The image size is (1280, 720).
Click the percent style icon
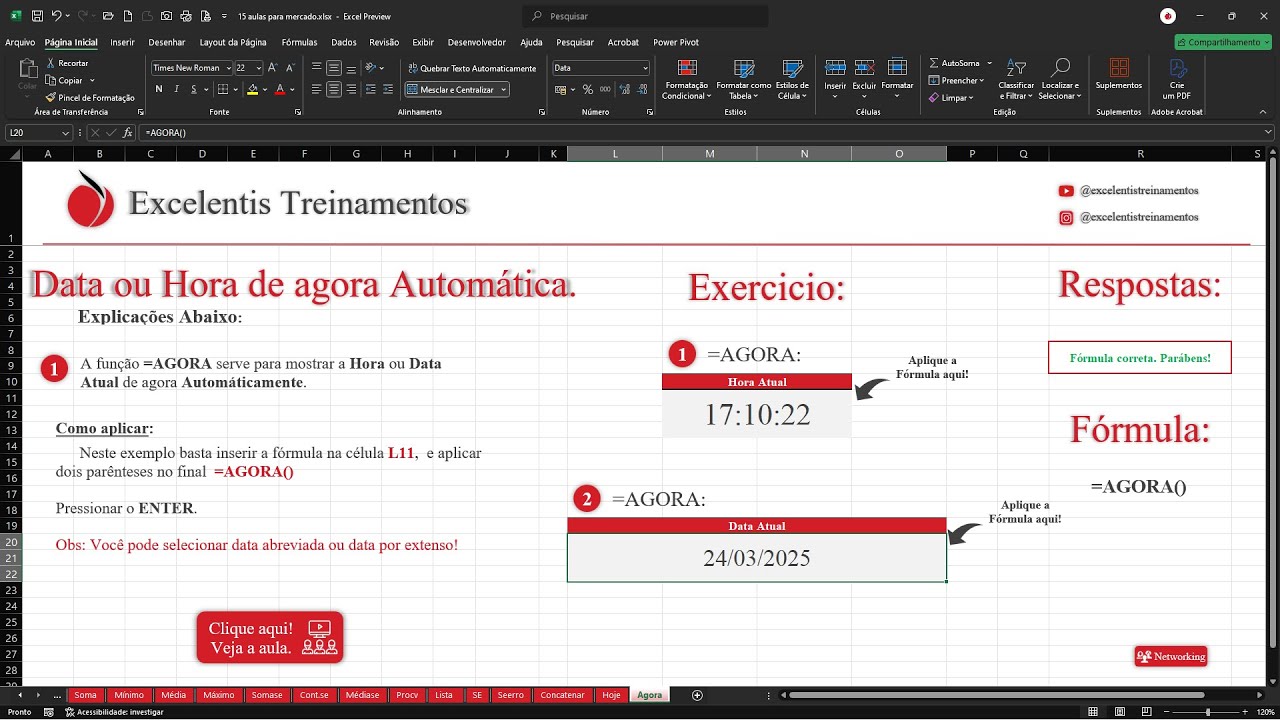pyautogui.click(x=588, y=89)
